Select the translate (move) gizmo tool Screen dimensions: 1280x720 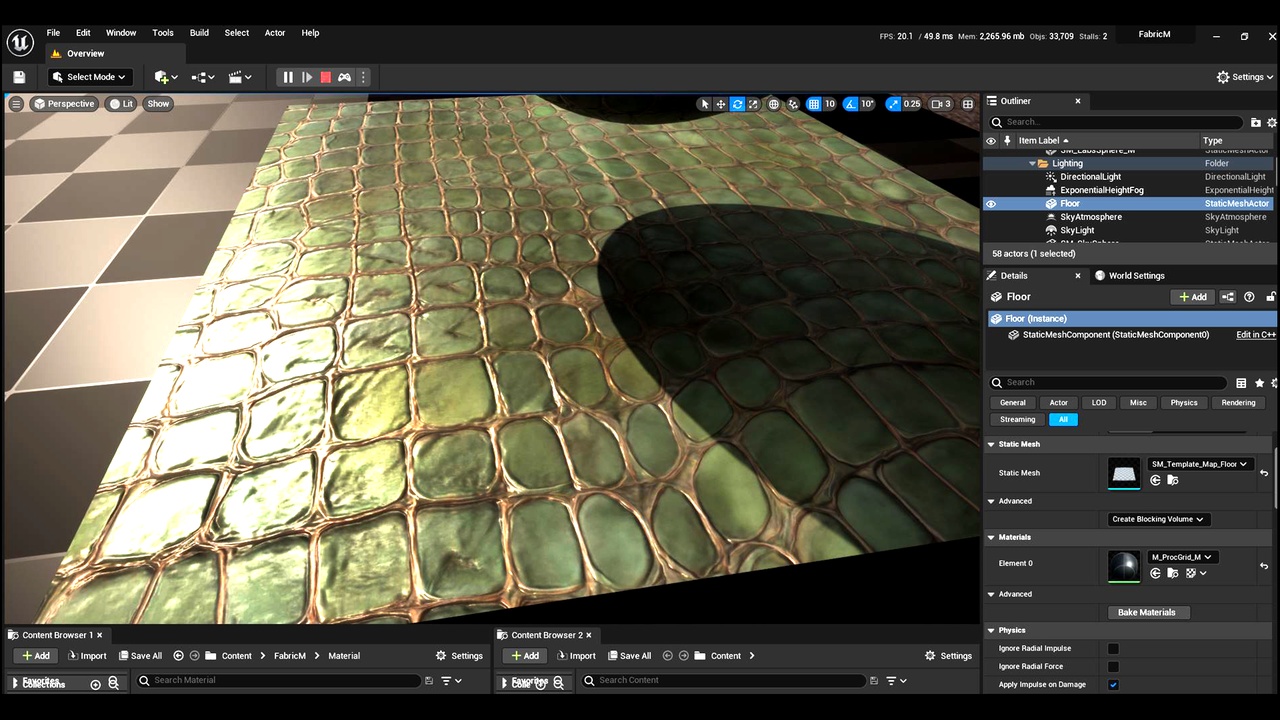721,104
